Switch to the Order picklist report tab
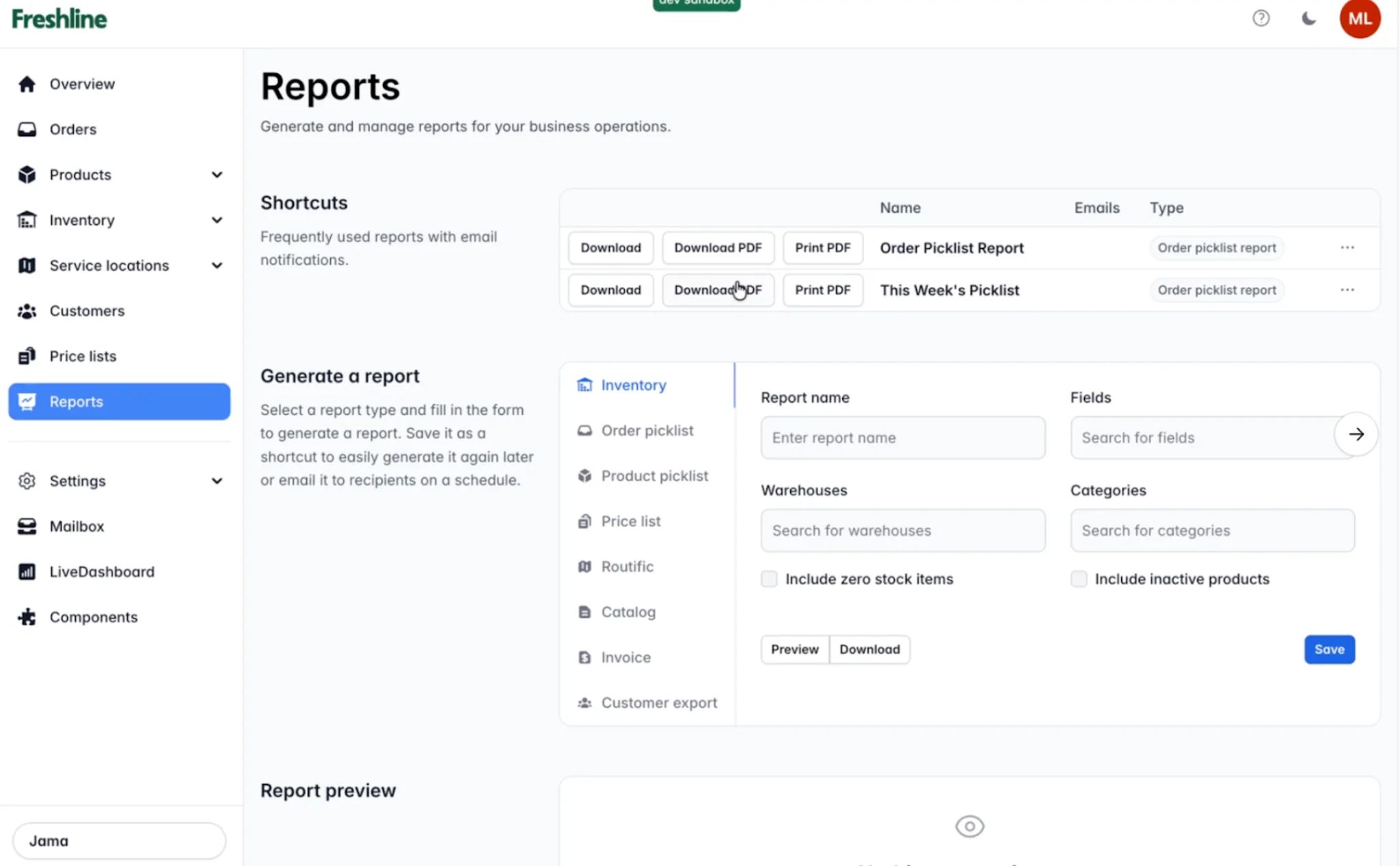Viewport: 1400px width, 866px height. point(646,431)
